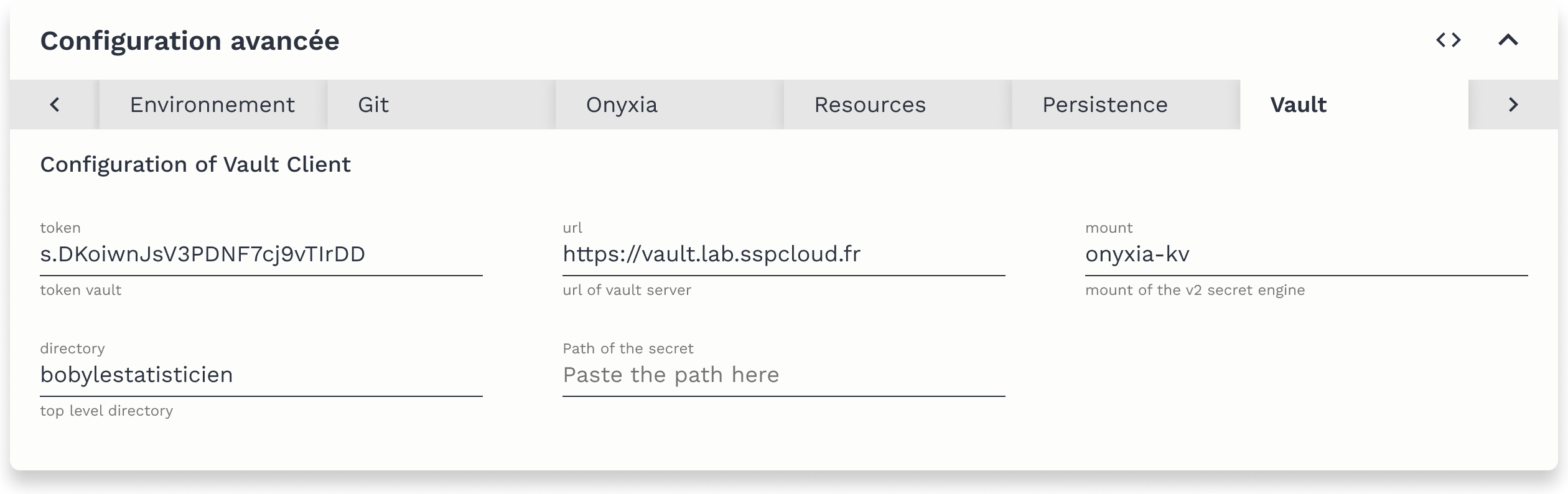Collapse the Configuration avancée panel
The image size is (1568, 494).
click(x=1508, y=40)
